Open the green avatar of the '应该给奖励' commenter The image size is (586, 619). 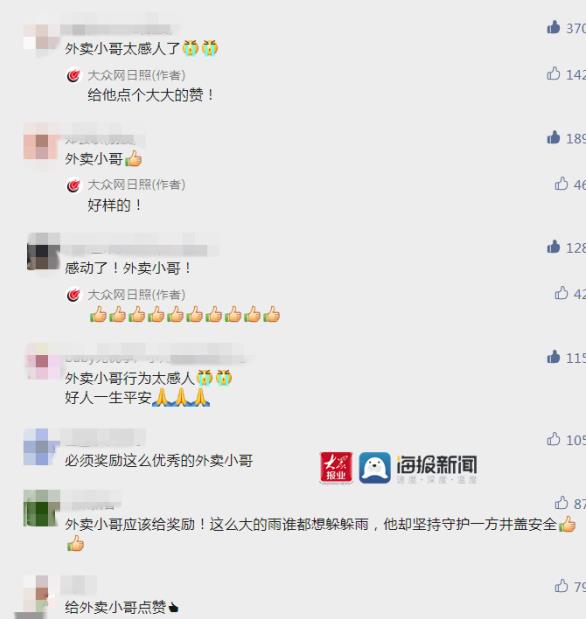tap(41, 508)
